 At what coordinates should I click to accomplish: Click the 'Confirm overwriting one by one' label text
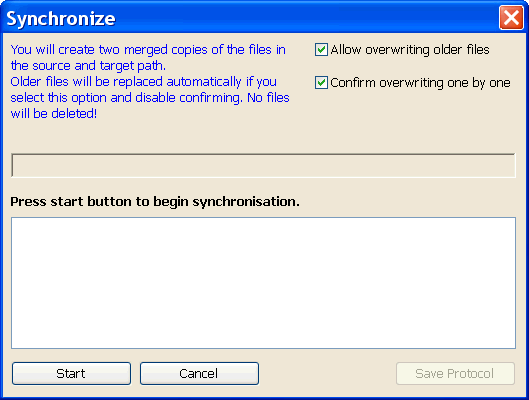[x=420, y=83]
